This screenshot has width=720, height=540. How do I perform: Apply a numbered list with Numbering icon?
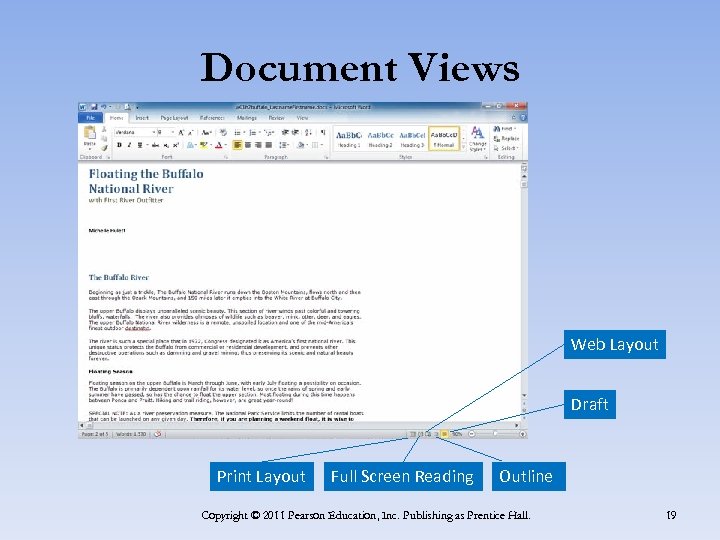(253, 132)
